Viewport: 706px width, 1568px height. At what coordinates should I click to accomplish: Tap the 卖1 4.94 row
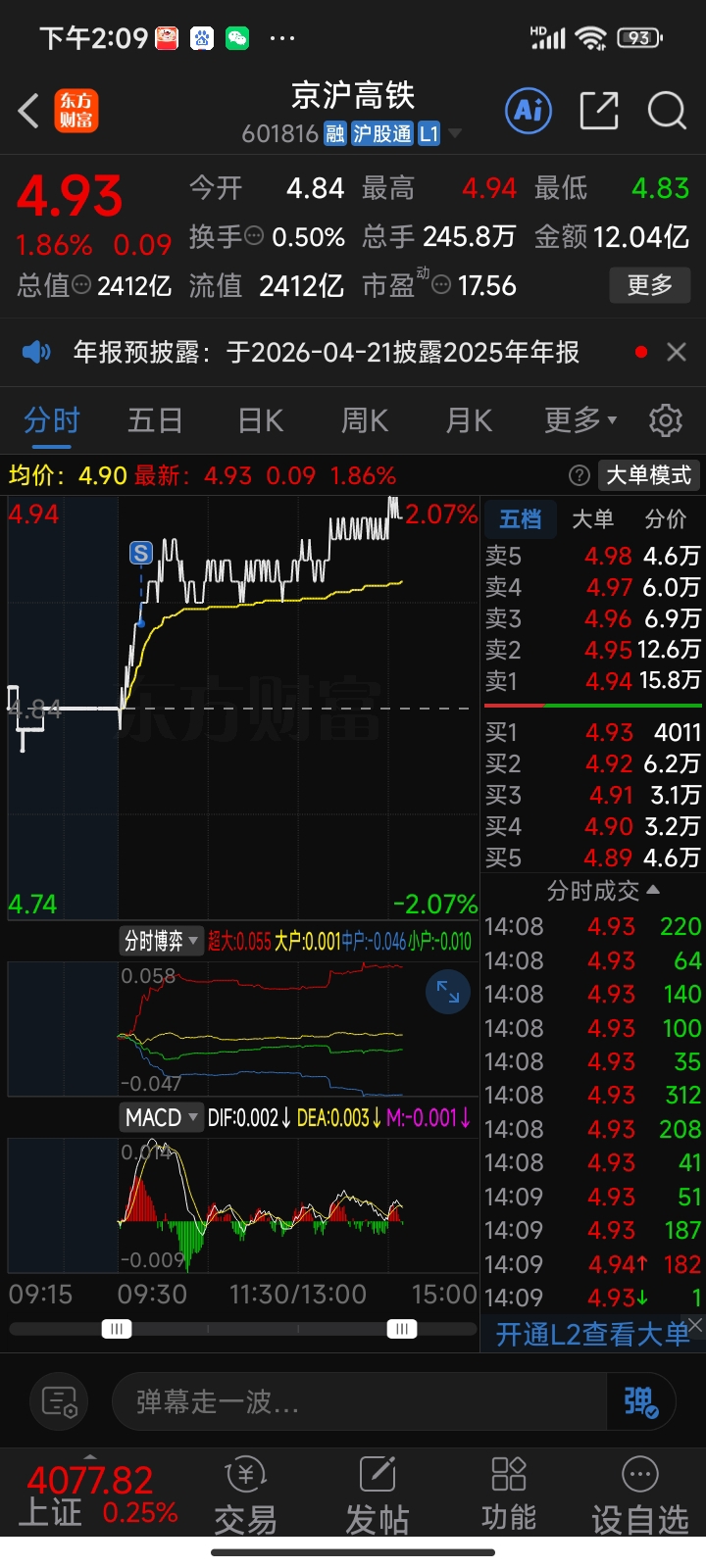pyautogui.click(x=592, y=680)
